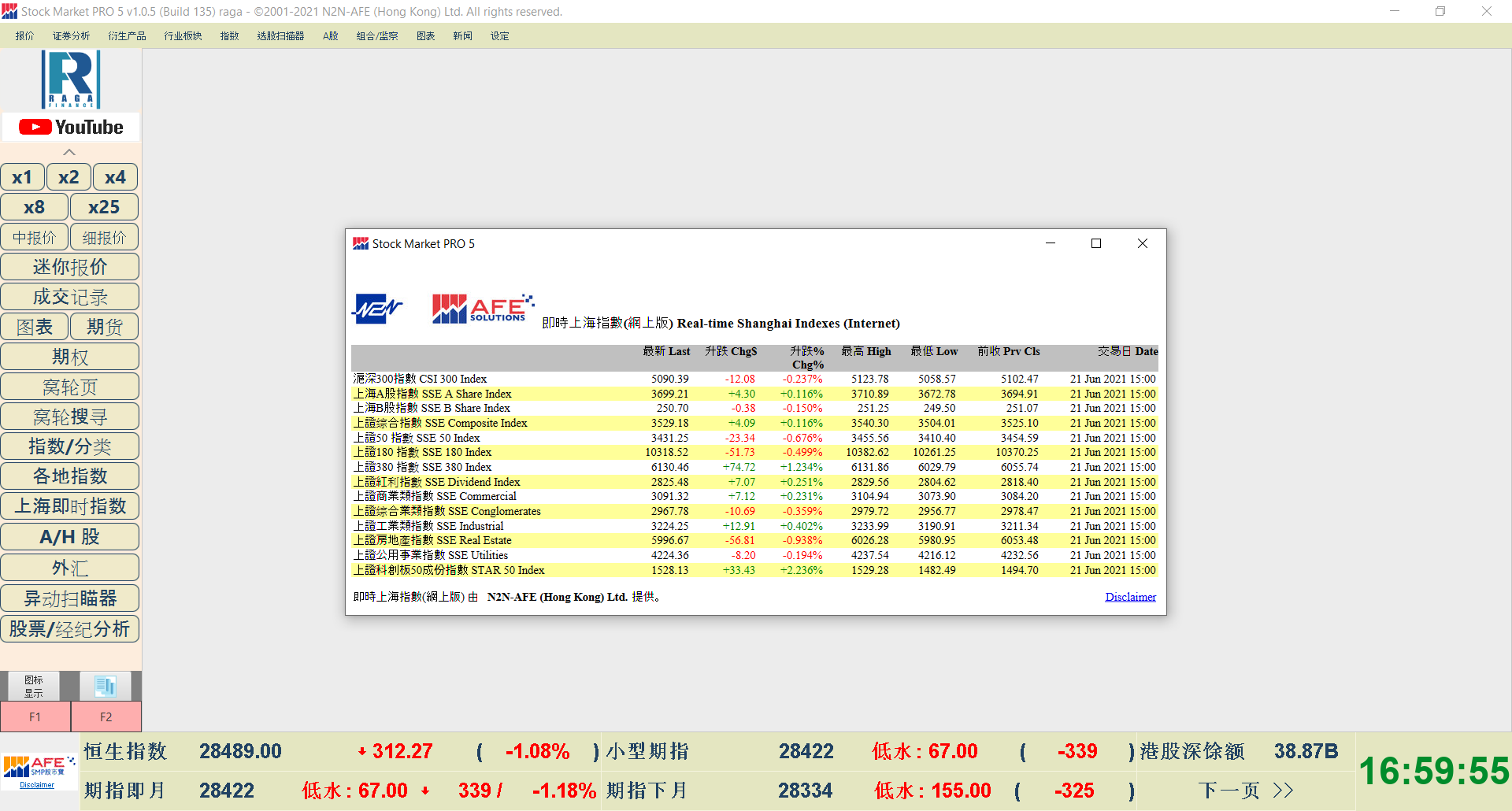Close the Stock Market PRO 5 dialog
This screenshot has width=1512, height=811.
pyautogui.click(x=1142, y=243)
